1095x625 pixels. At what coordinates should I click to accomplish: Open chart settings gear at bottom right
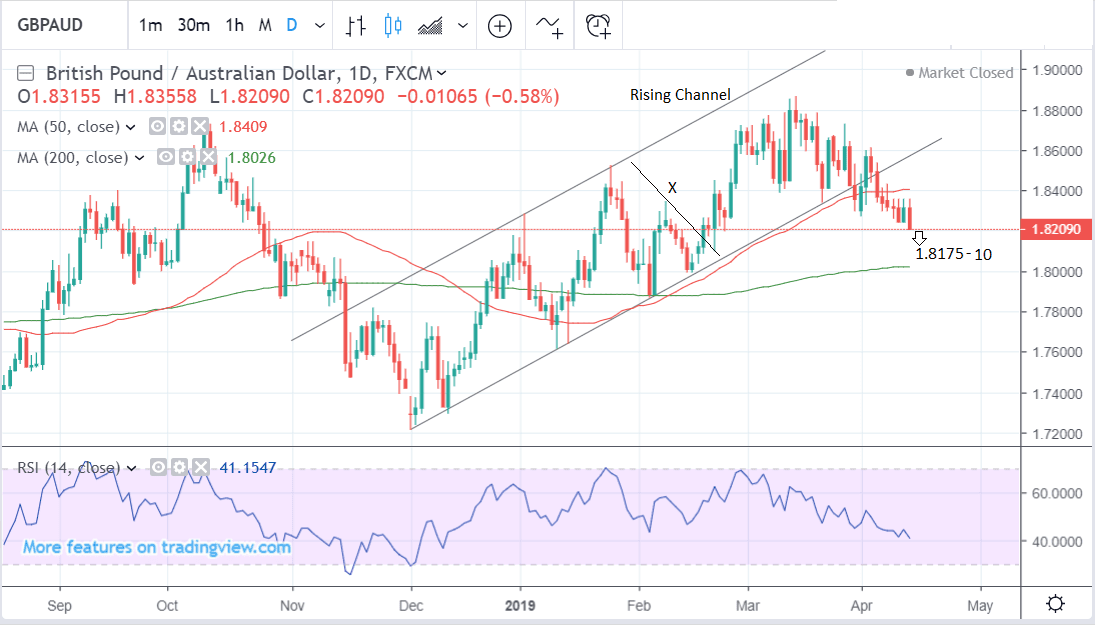[1054, 603]
